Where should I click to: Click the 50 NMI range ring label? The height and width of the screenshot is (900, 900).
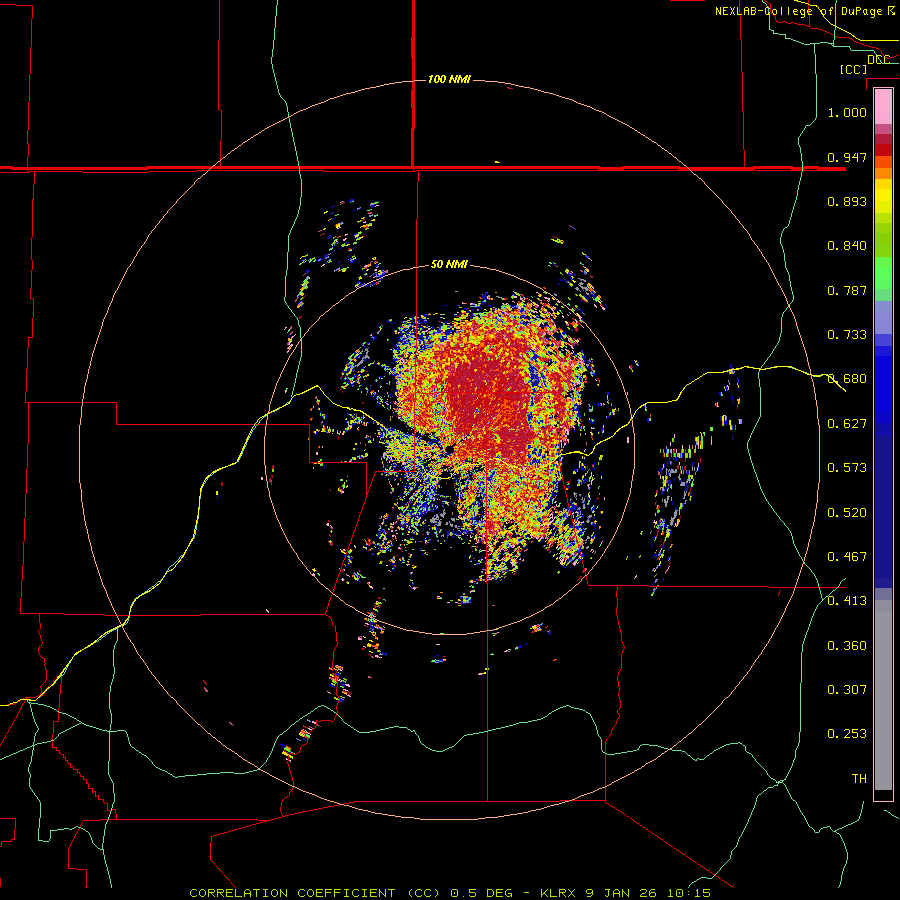(x=449, y=265)
